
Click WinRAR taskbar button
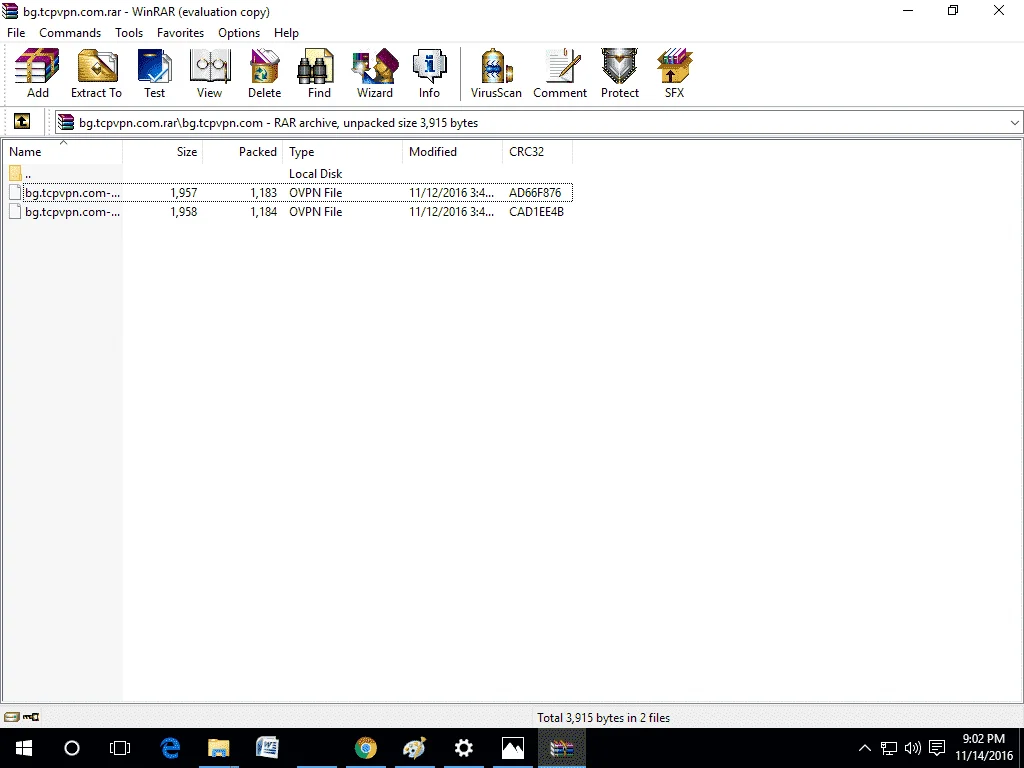(562, 748)
